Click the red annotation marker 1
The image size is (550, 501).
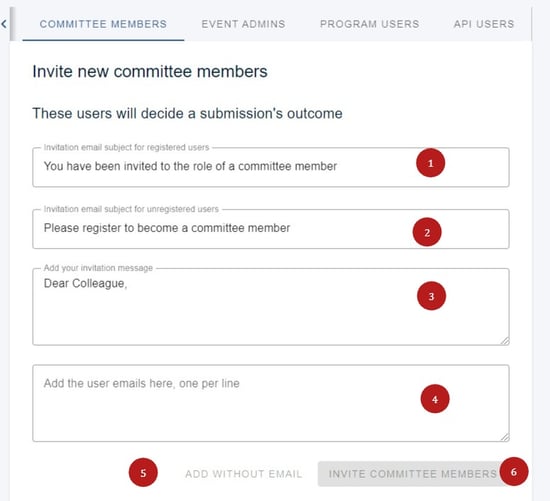tap(430, 163)
